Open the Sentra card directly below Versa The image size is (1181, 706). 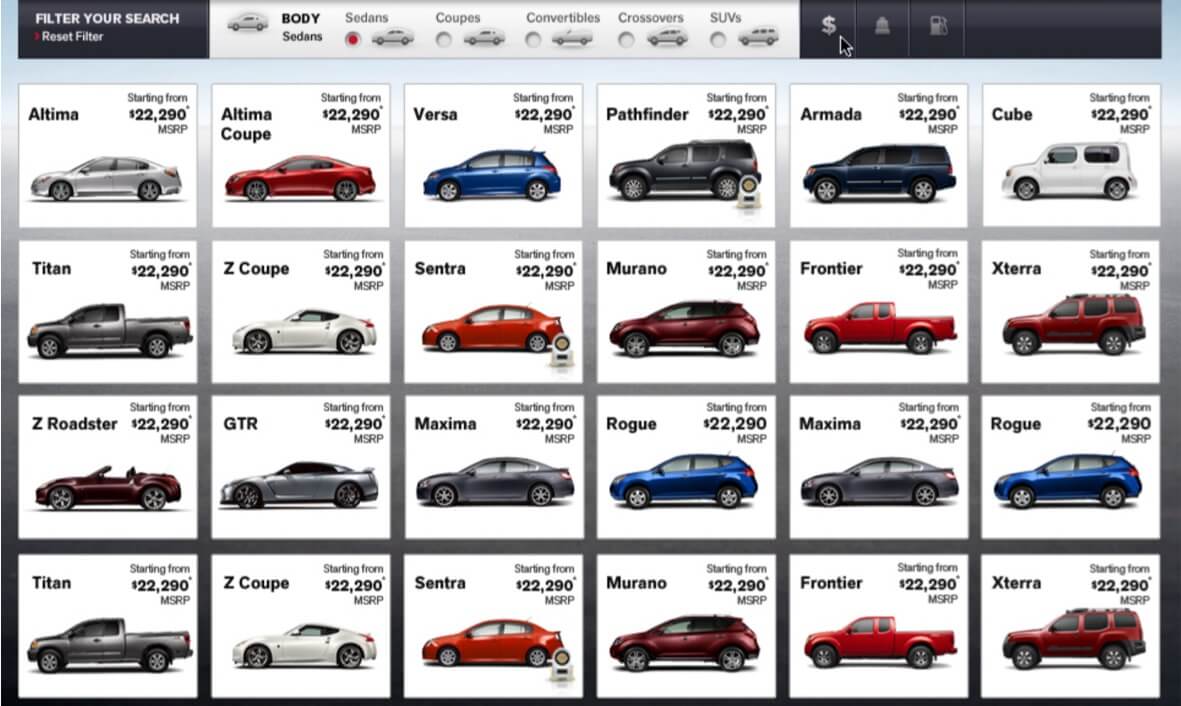click(493, 312)
